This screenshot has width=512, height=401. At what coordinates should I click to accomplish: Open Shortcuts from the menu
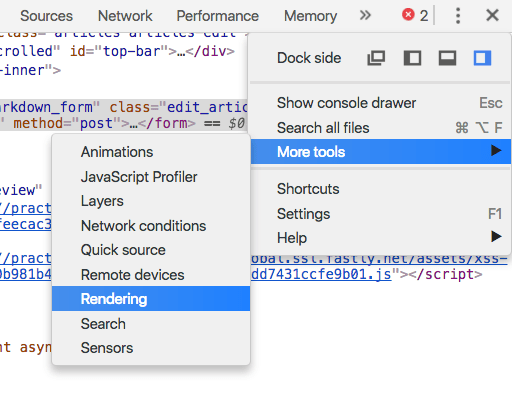tap(380, 189)
